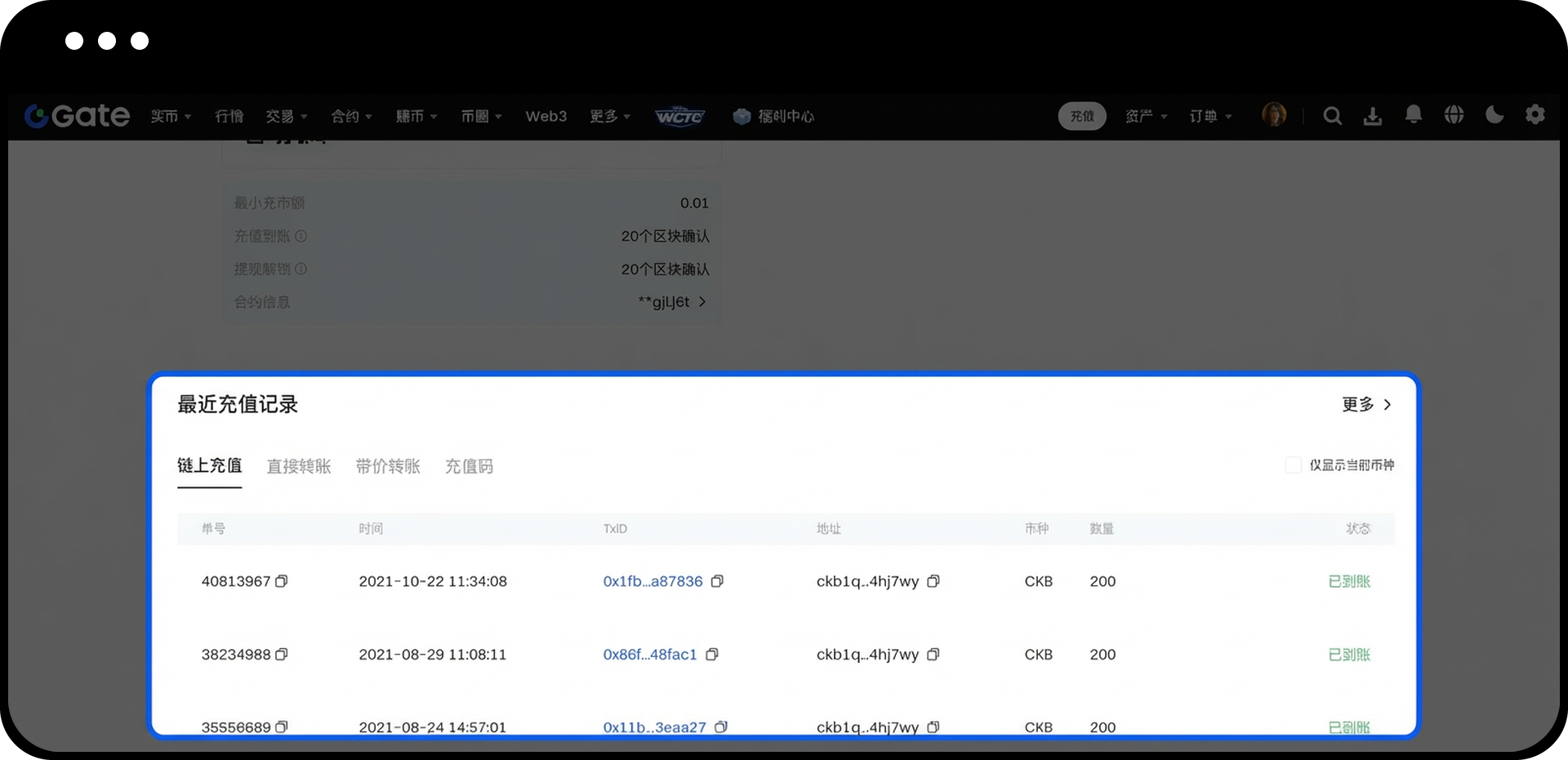The image size is (1568, 760).
Task: Expand the 订单 dropdown
Action: point(1210,117)
